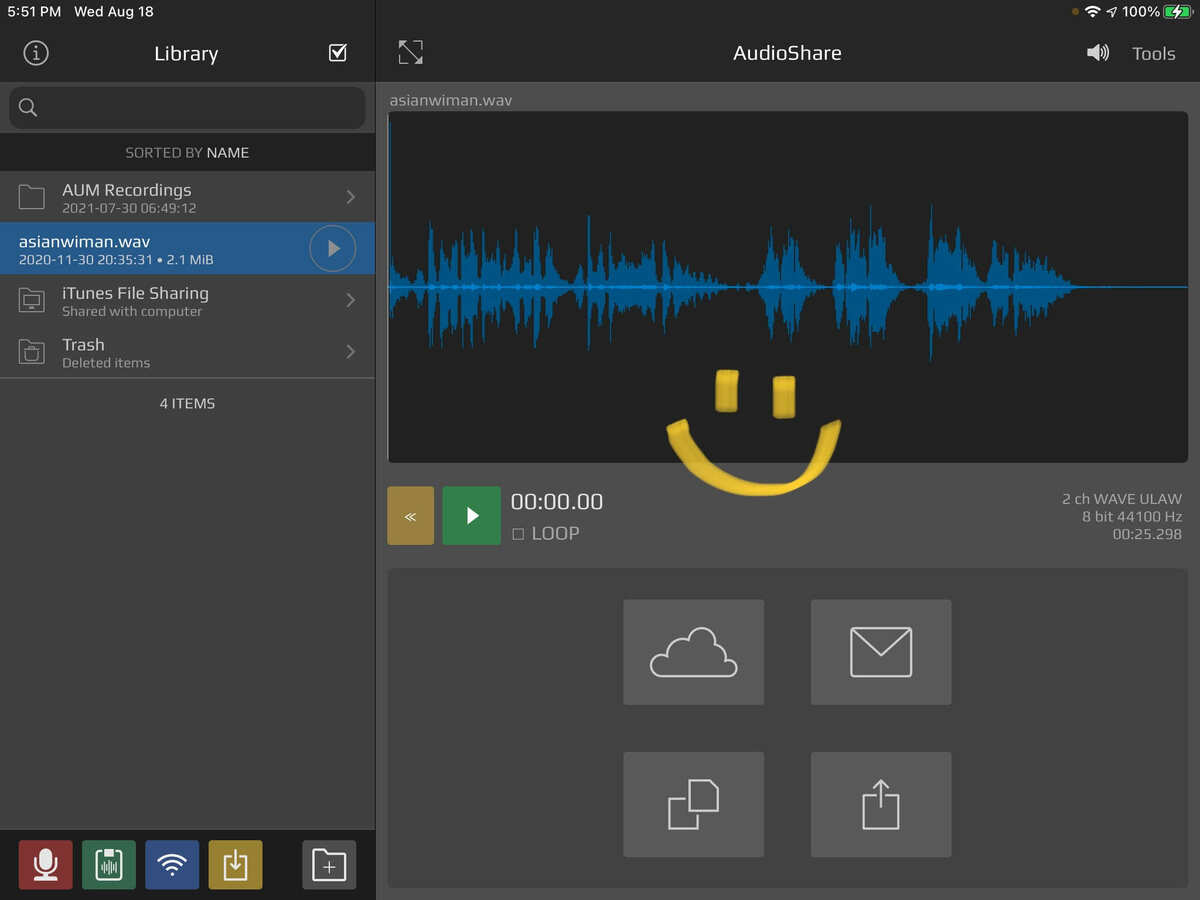Open the Tools menu
The image size is (1200, 900).
(x=1153, y=54)
